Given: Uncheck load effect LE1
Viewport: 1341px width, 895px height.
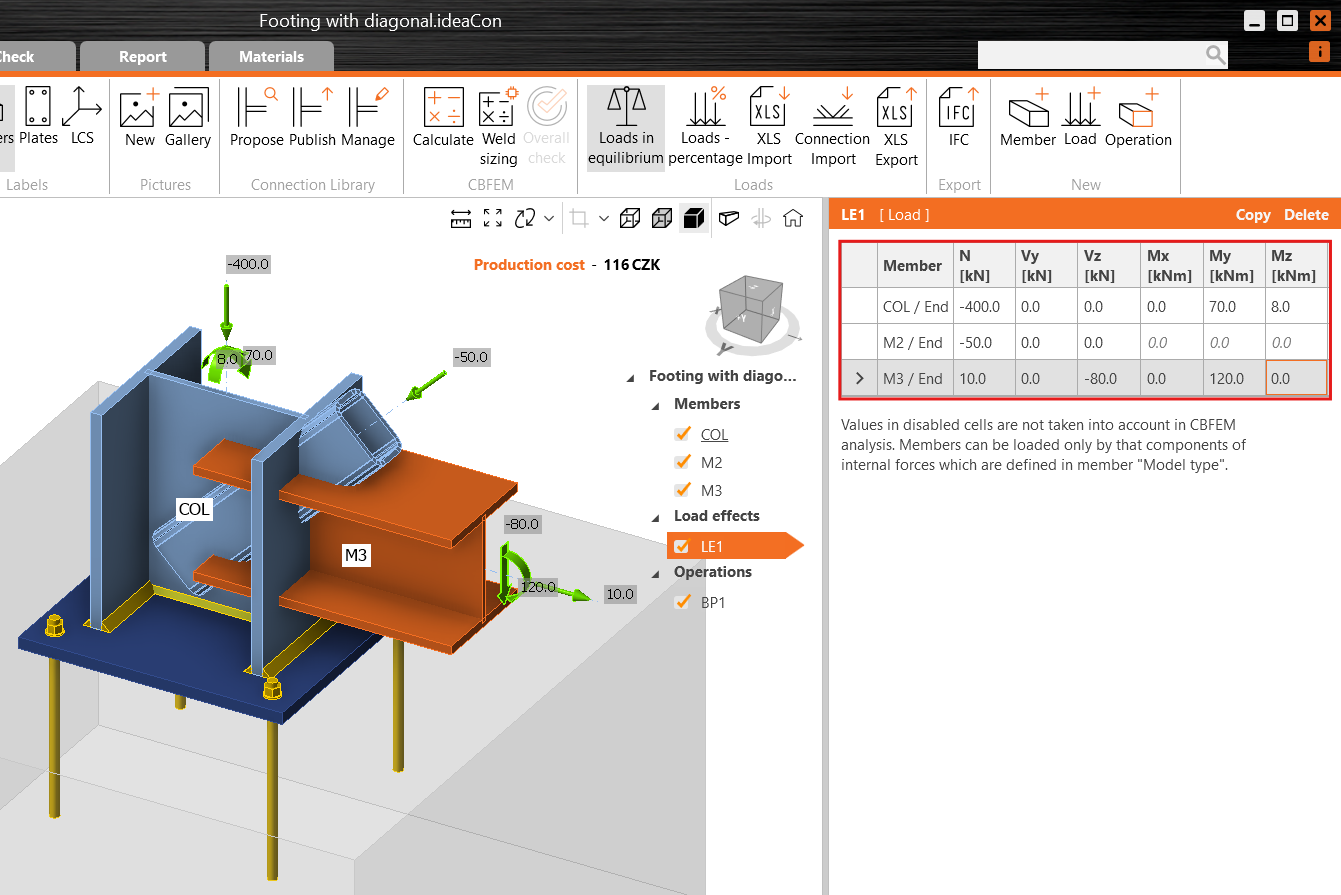Looking at the screenshot, I should pos(683,545).
